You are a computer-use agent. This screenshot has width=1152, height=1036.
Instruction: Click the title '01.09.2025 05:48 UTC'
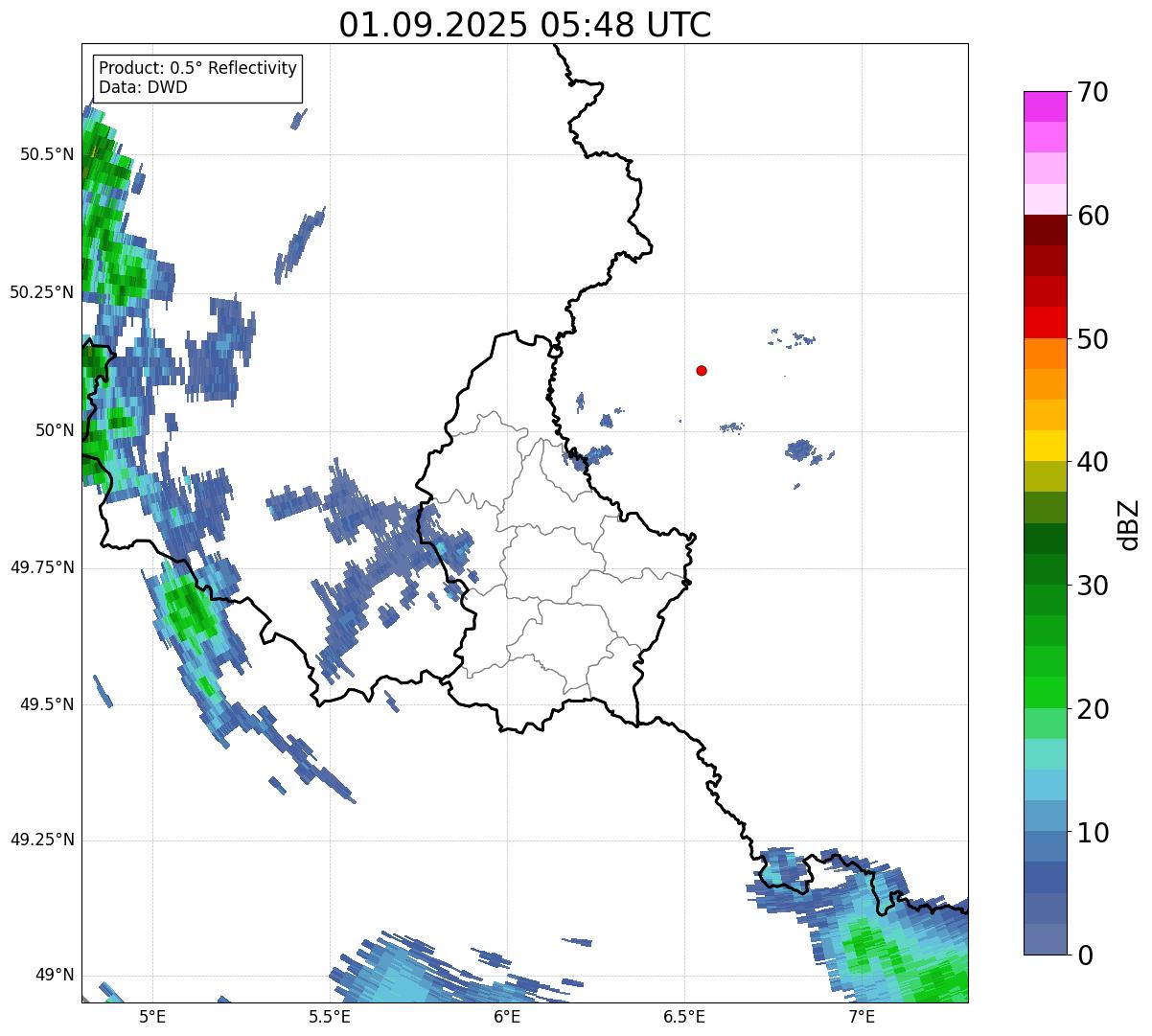[525, 25]
